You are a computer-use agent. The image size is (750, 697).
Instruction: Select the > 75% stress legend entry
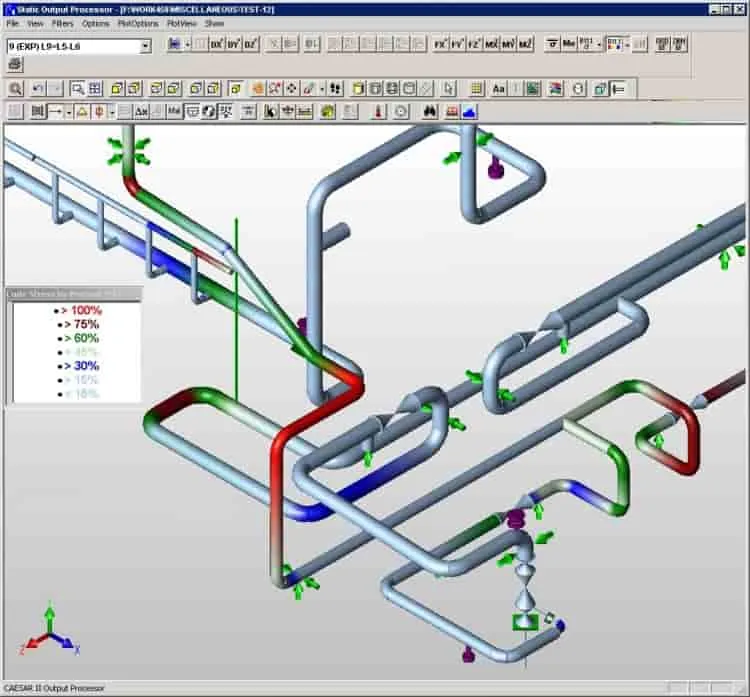point(78,324)
